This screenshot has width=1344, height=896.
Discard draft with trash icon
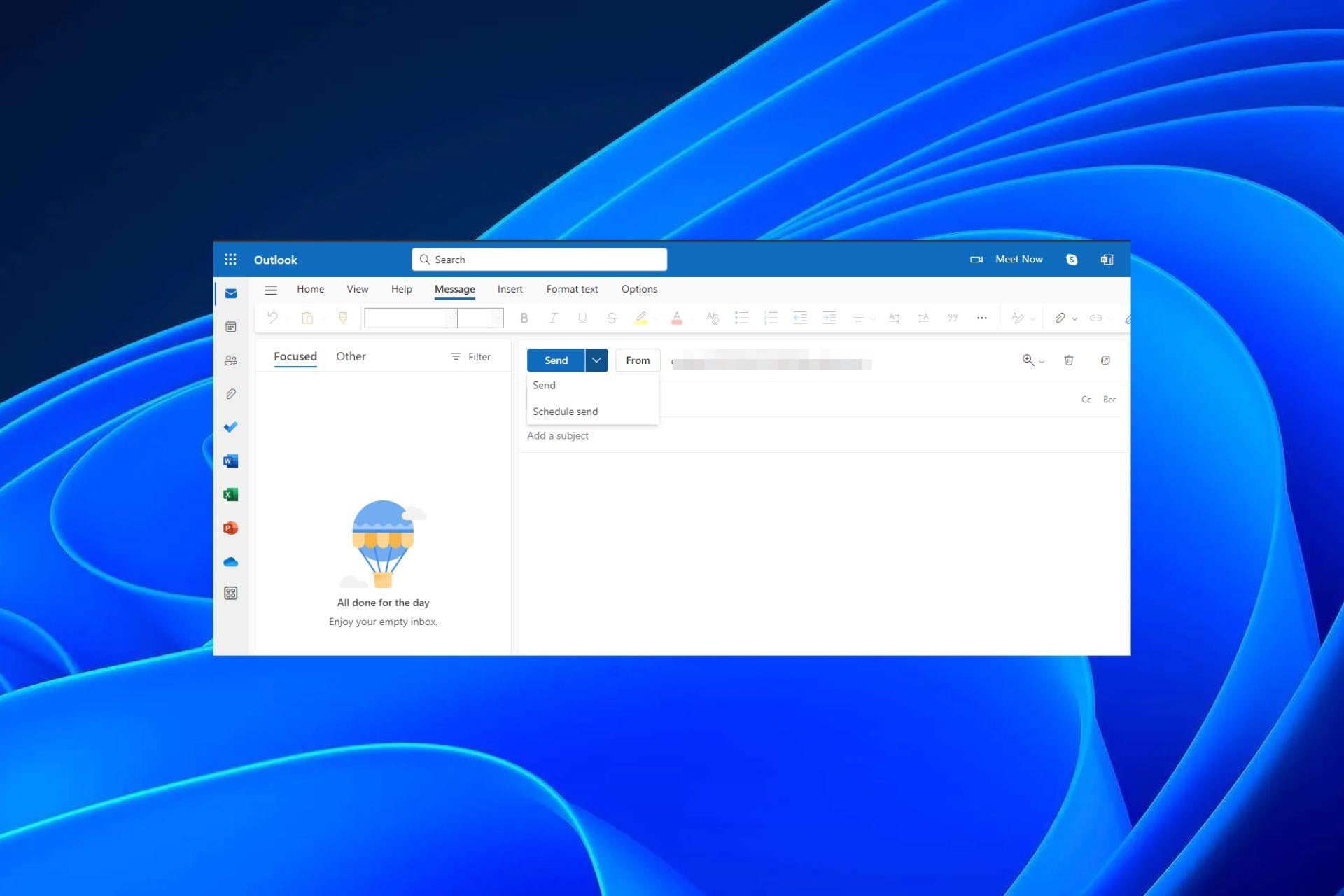1069,360
